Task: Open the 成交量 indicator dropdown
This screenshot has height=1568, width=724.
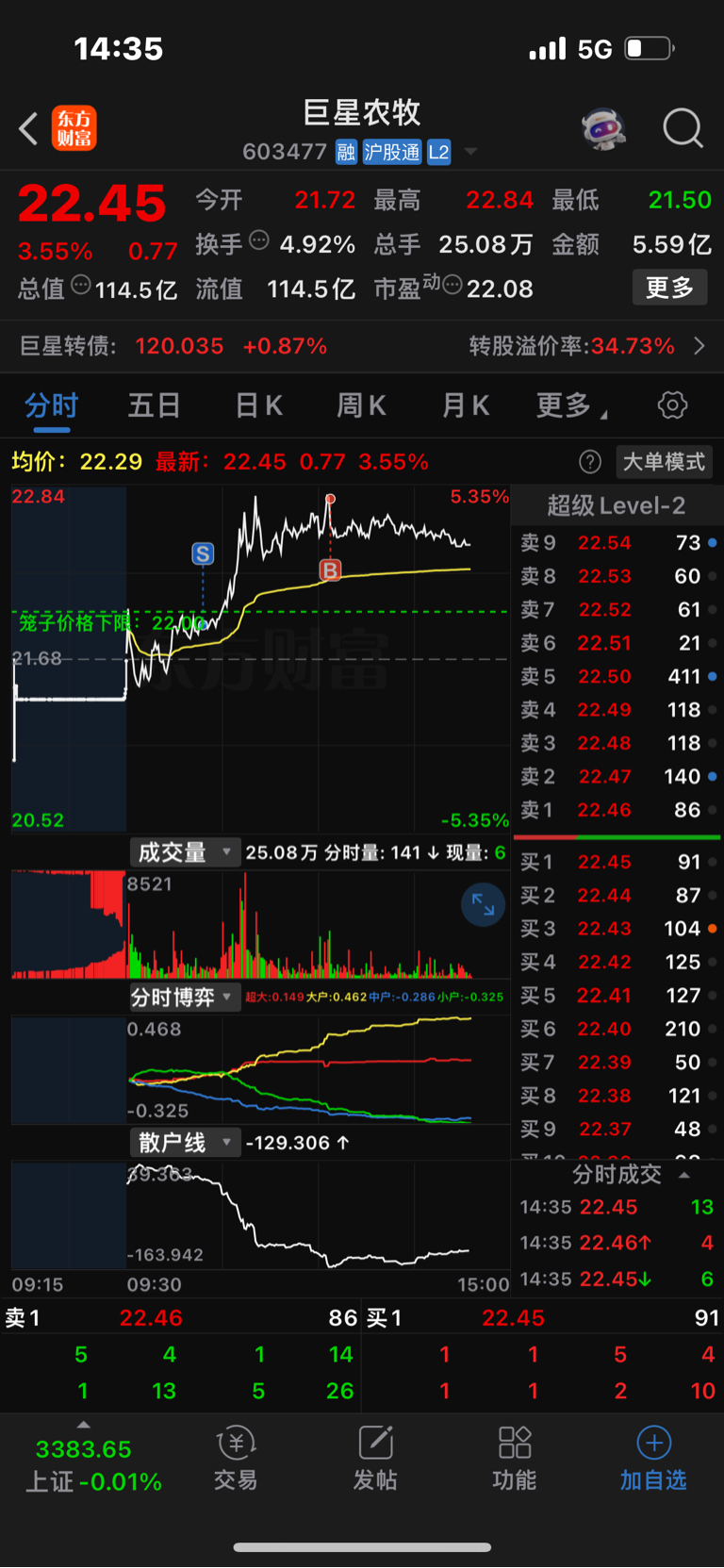Action: click(184, 852)
